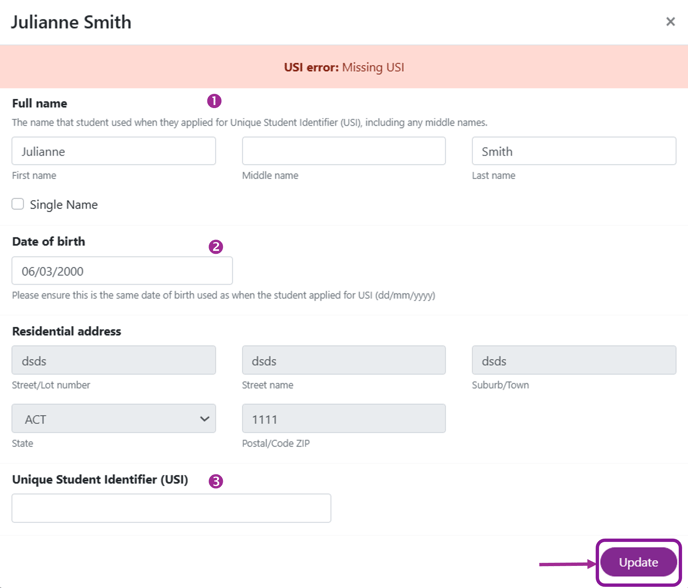Click the empty Middle name field
Viewport: 688px width, 588px height.
click(x=344, y=151)
